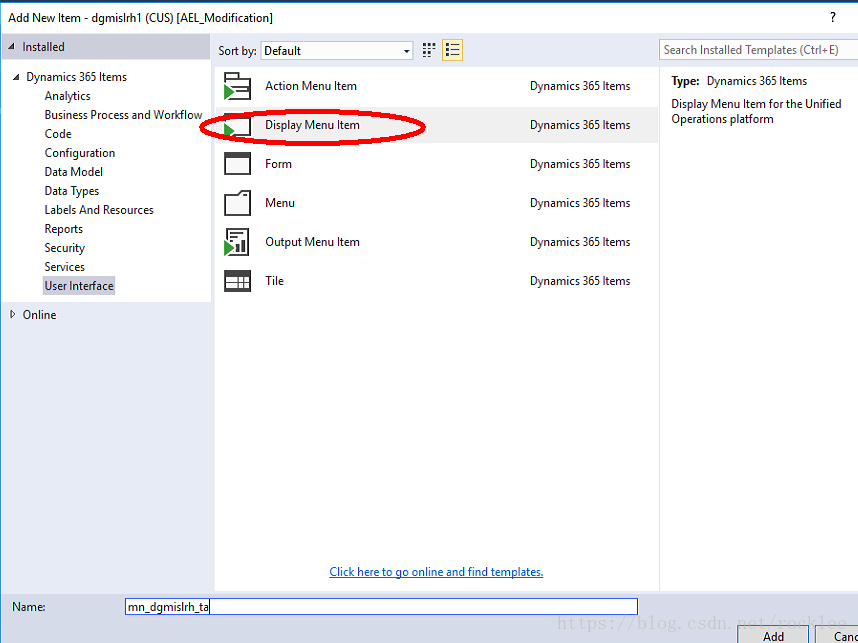Pick the Tile template icon

237,281
